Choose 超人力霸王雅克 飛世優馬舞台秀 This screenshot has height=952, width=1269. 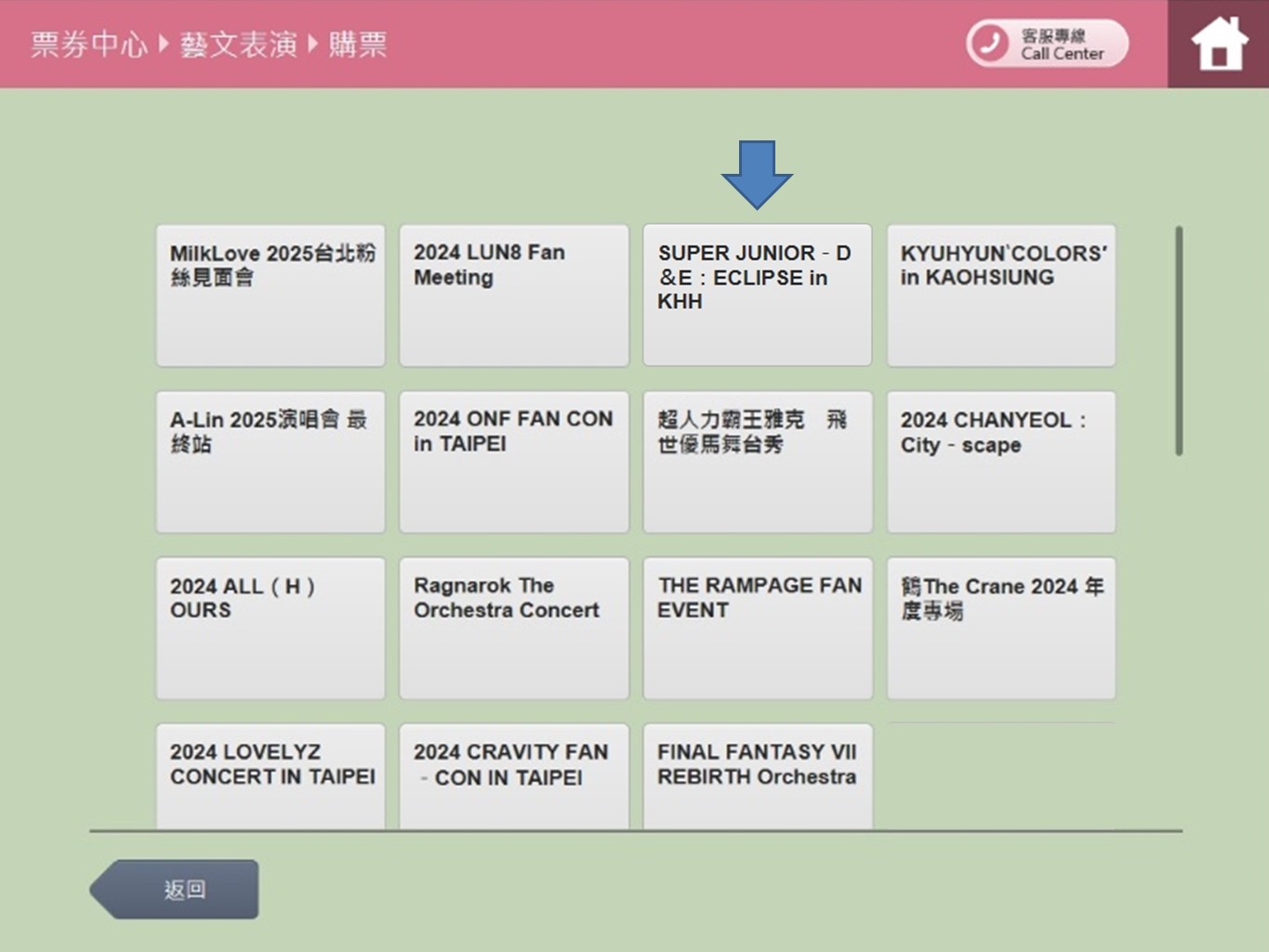(x=758, y=462)
